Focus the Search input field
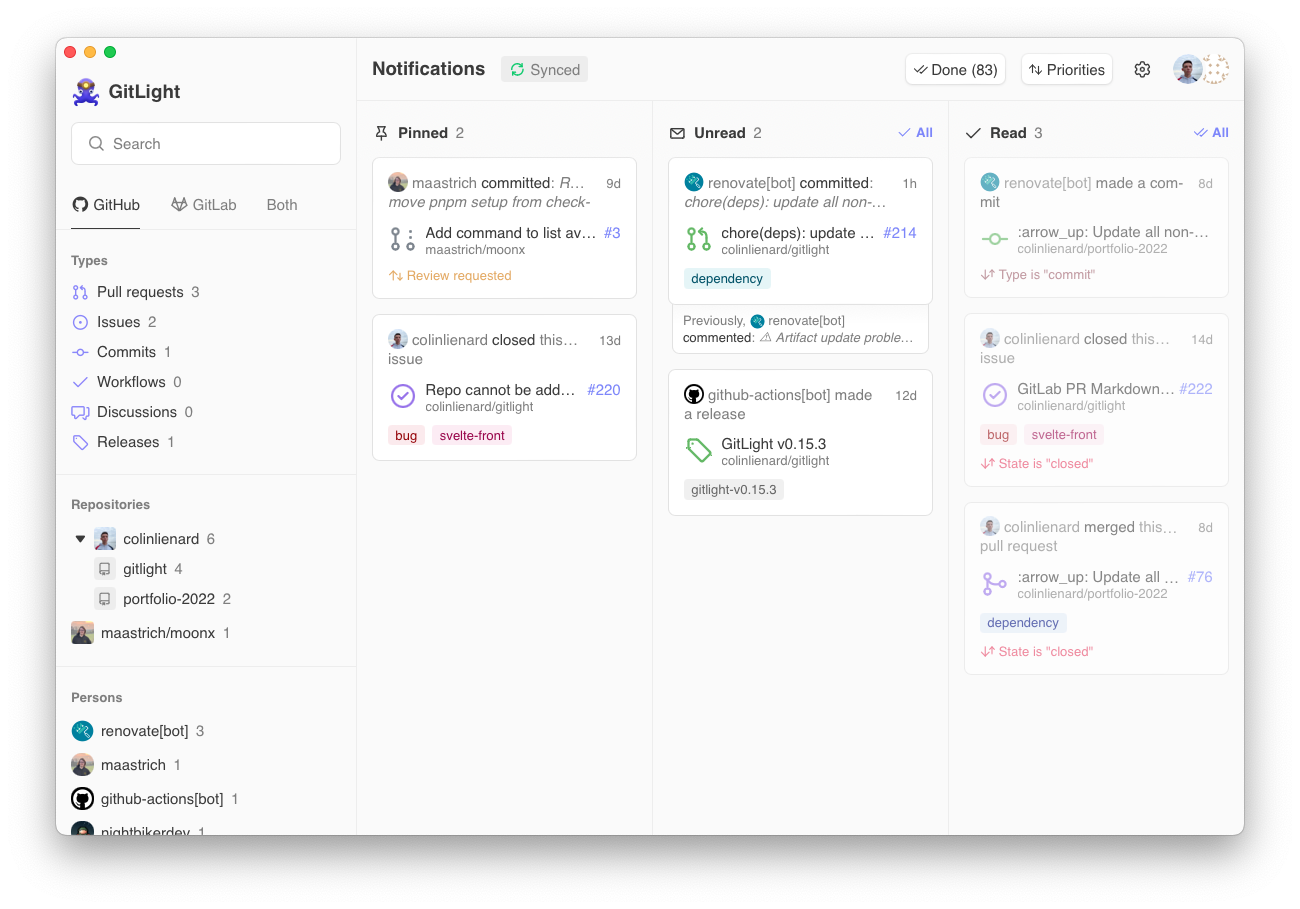 (x=206, y=143)
